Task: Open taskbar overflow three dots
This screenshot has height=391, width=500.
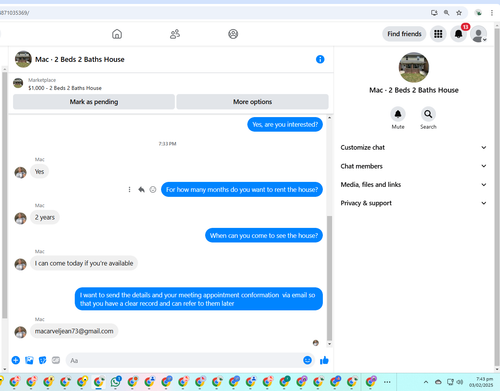Action: (387, 382)
